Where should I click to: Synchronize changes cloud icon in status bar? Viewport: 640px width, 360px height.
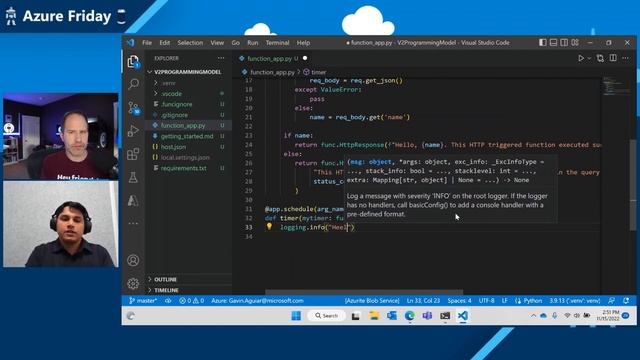[x=168, y=301]
